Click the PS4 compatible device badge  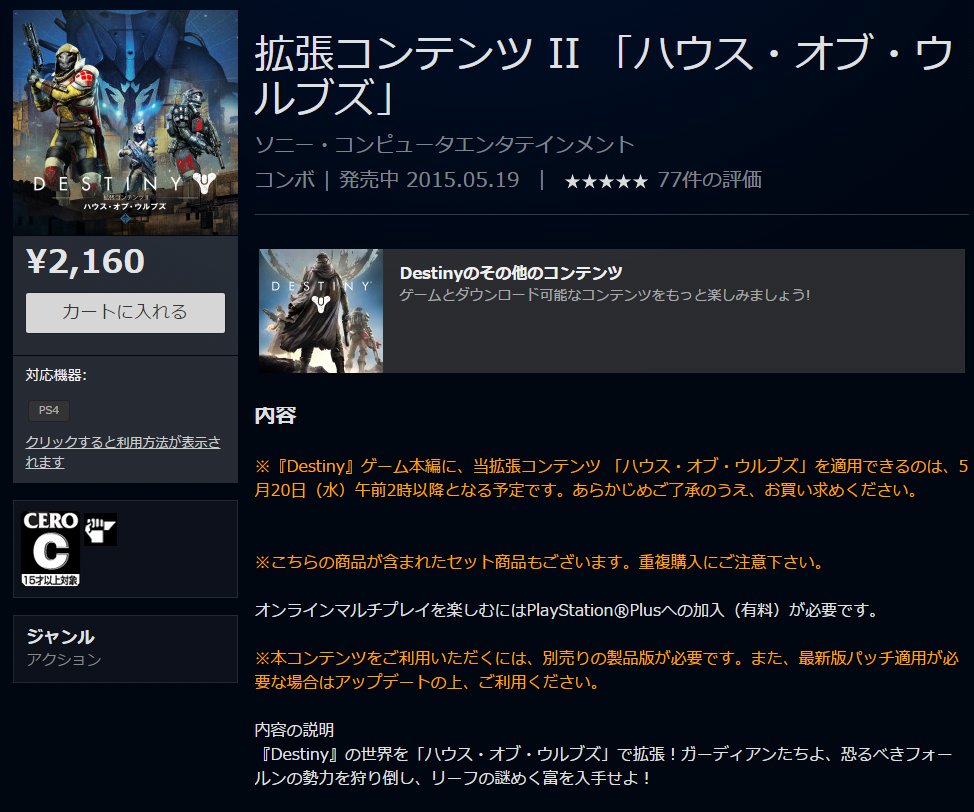pos(48,410)
